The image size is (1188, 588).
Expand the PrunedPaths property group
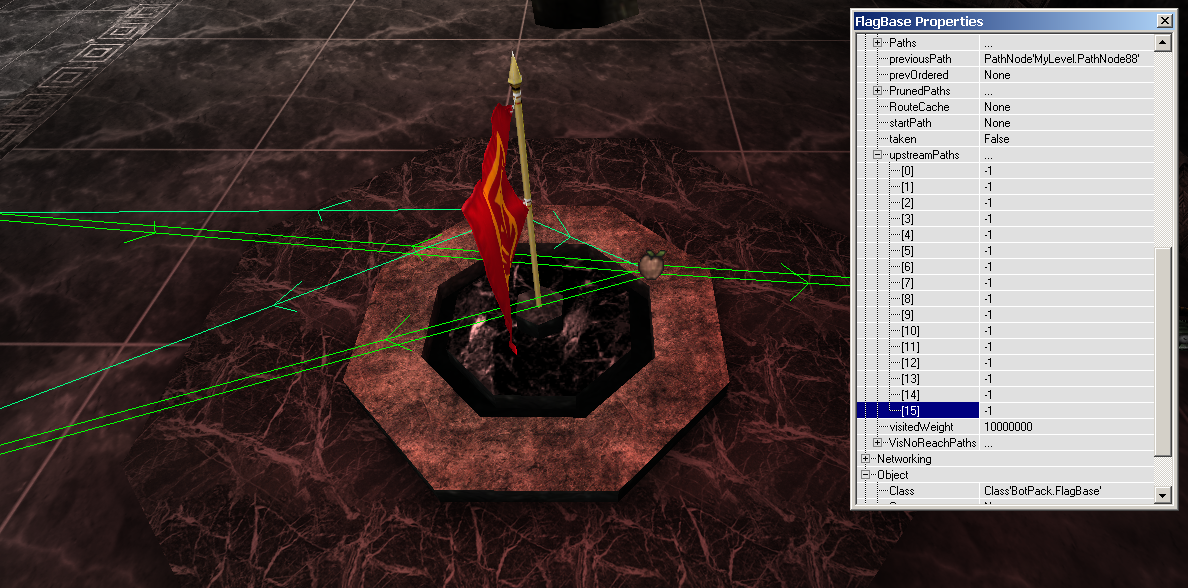pos(878,91)
